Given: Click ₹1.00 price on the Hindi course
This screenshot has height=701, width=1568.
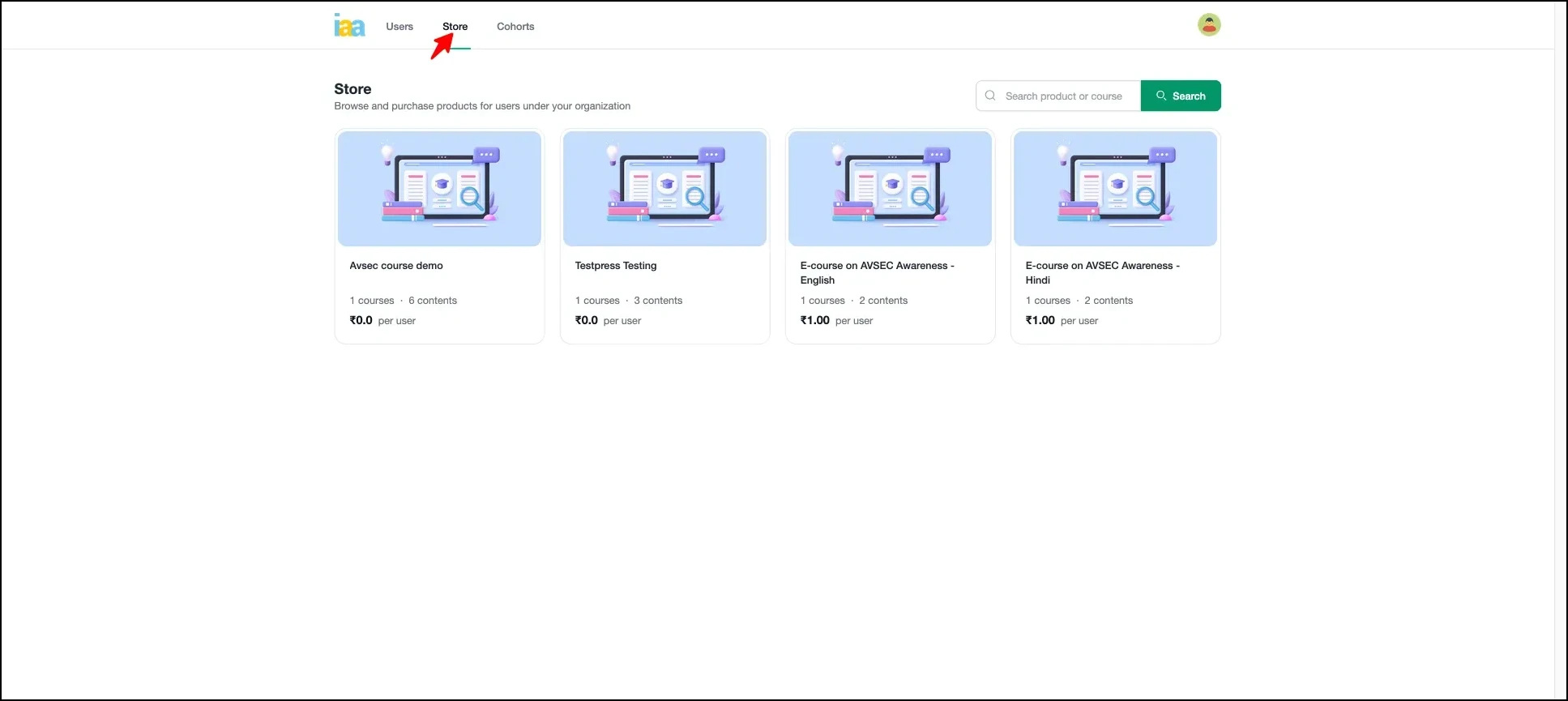Looking at the screenshot, I should tap(1040, 321).
